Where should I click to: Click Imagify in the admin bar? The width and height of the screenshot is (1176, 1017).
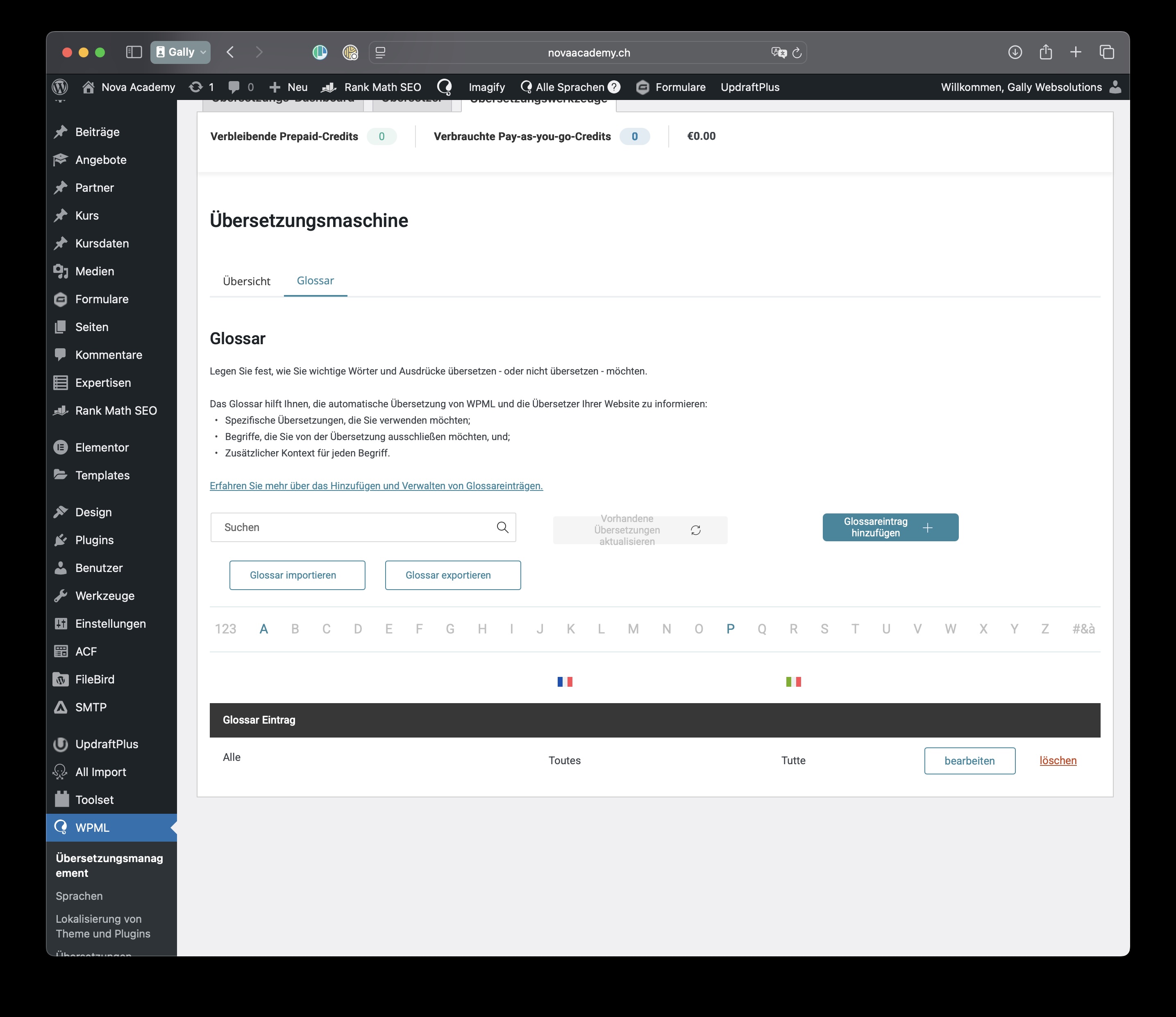click(486, 87)
